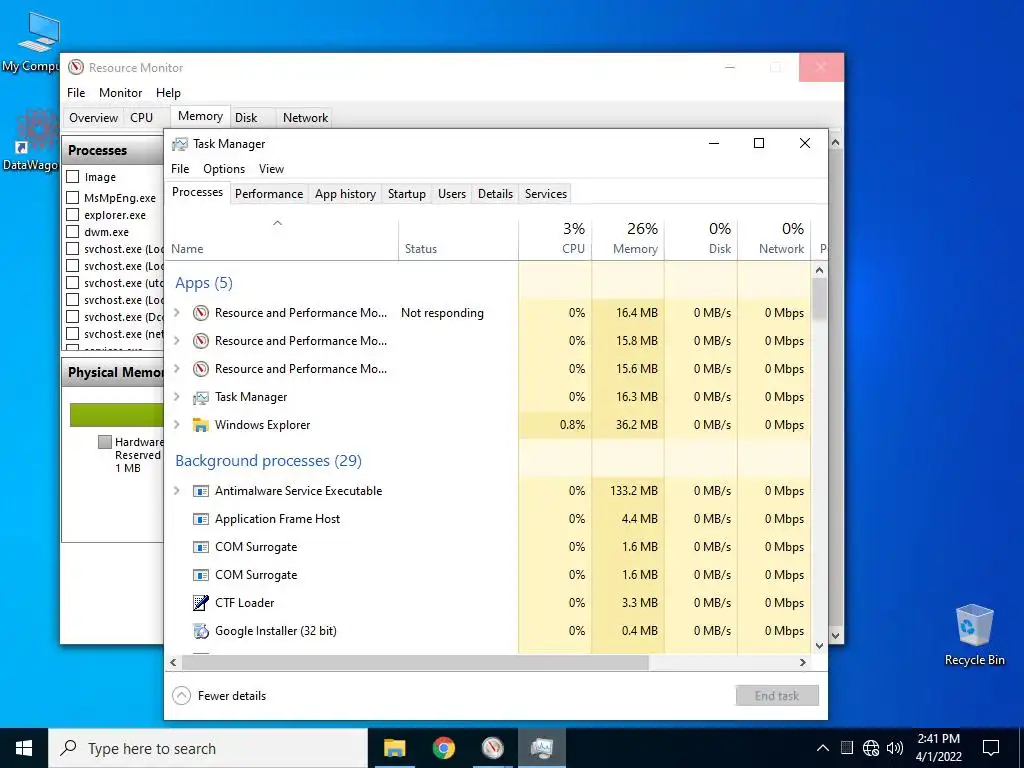This screenshot has width=1024, height=768.
Task: Click the End task button
Action: 777,696
